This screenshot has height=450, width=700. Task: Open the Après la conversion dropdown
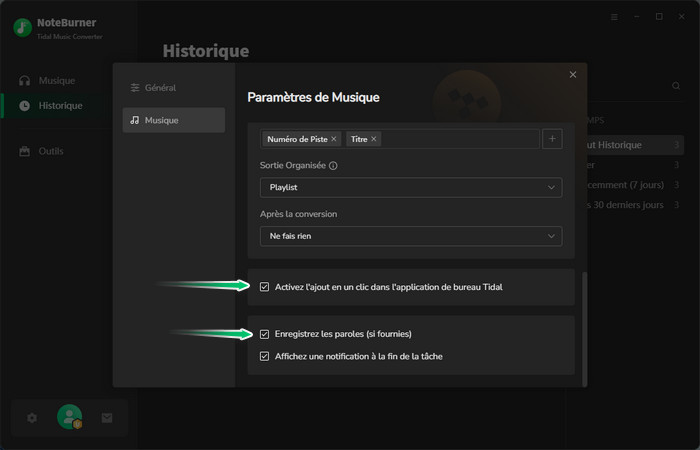coord(410,236)
